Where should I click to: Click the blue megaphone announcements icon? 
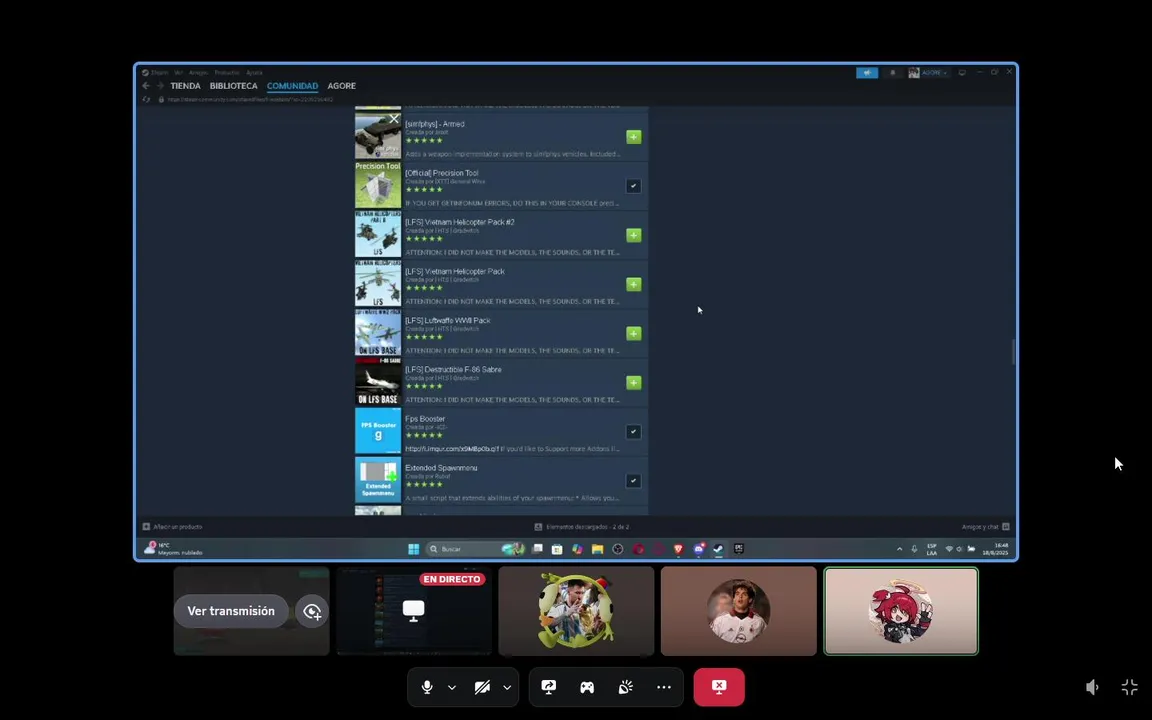(867, 73)
